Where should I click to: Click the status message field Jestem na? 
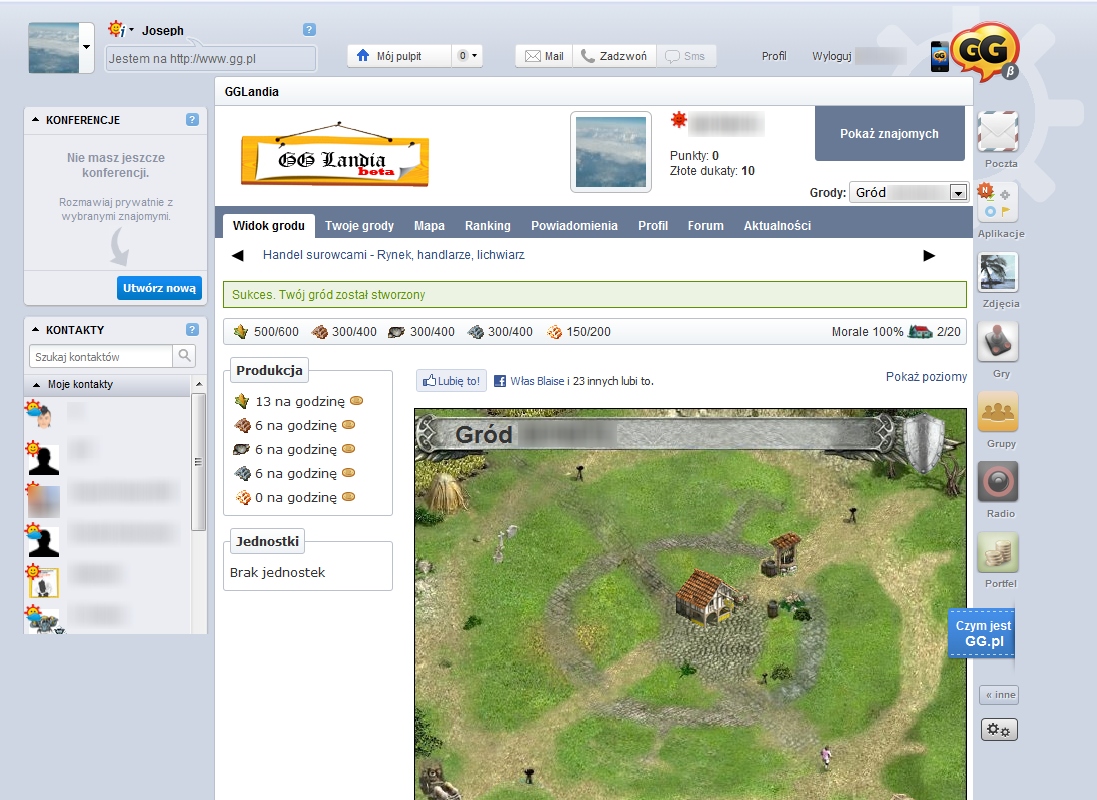[211, 59]
